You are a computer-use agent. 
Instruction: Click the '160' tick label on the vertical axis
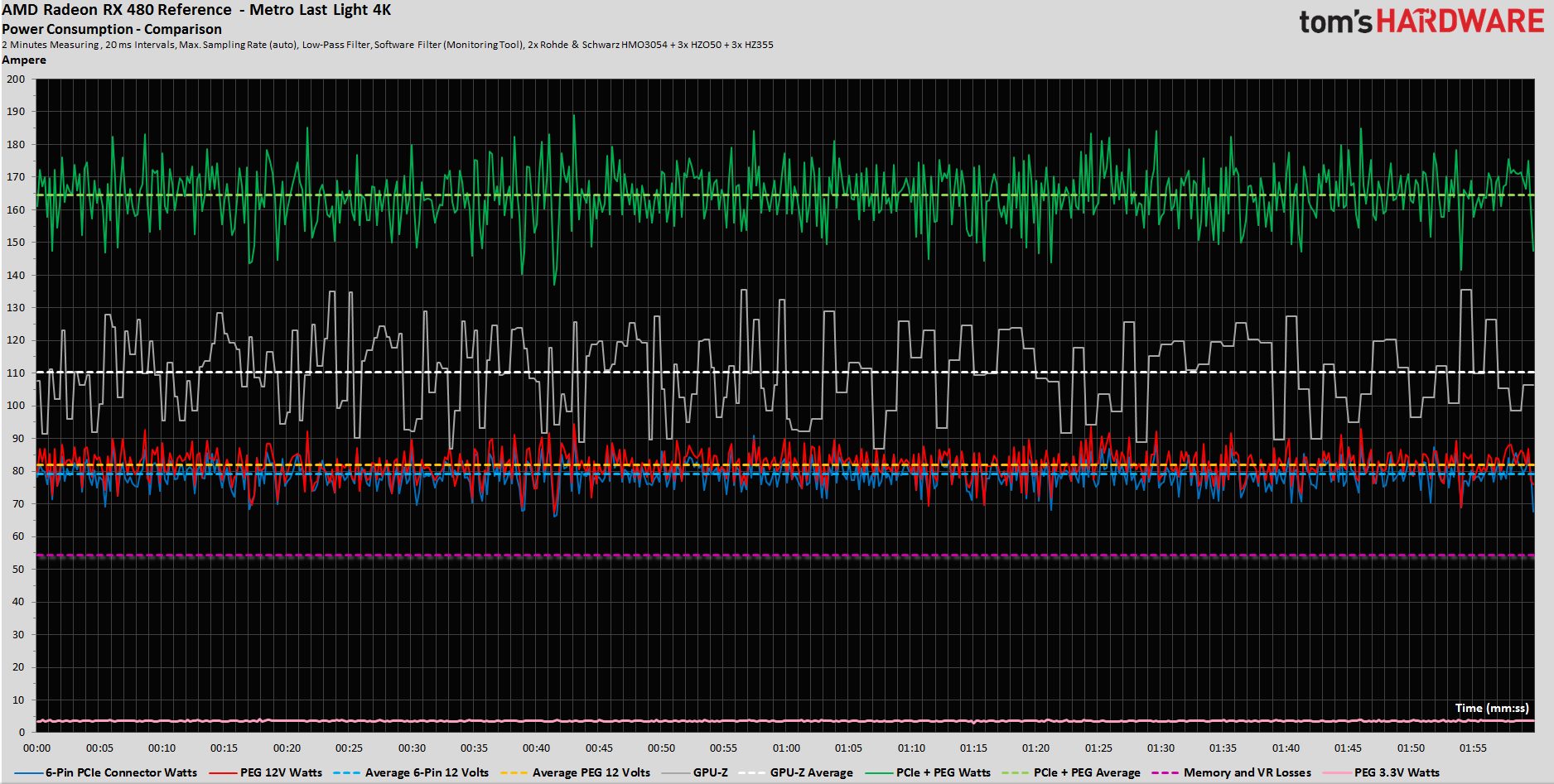coord(16,209)
